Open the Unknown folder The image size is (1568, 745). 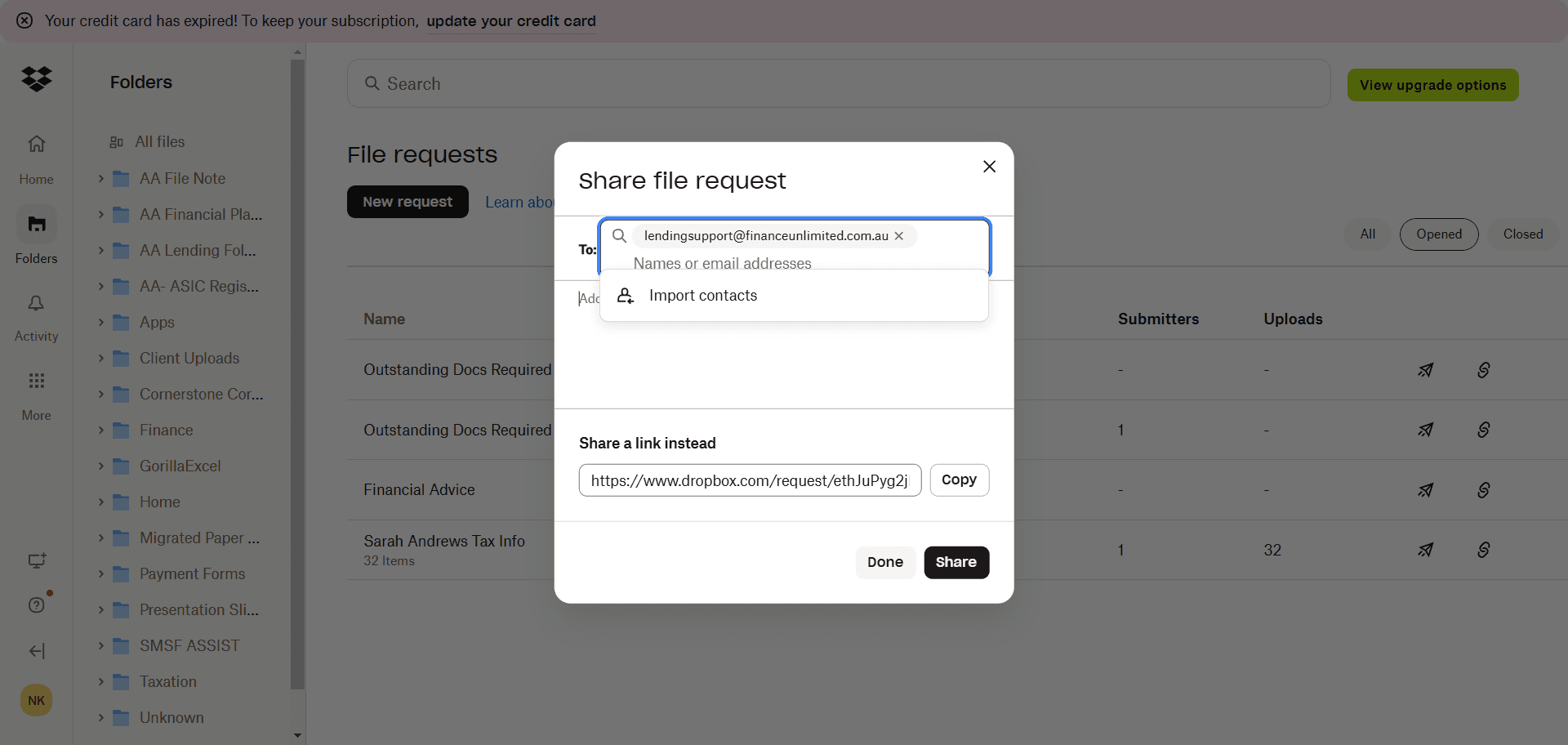click(x=171, y=717)
